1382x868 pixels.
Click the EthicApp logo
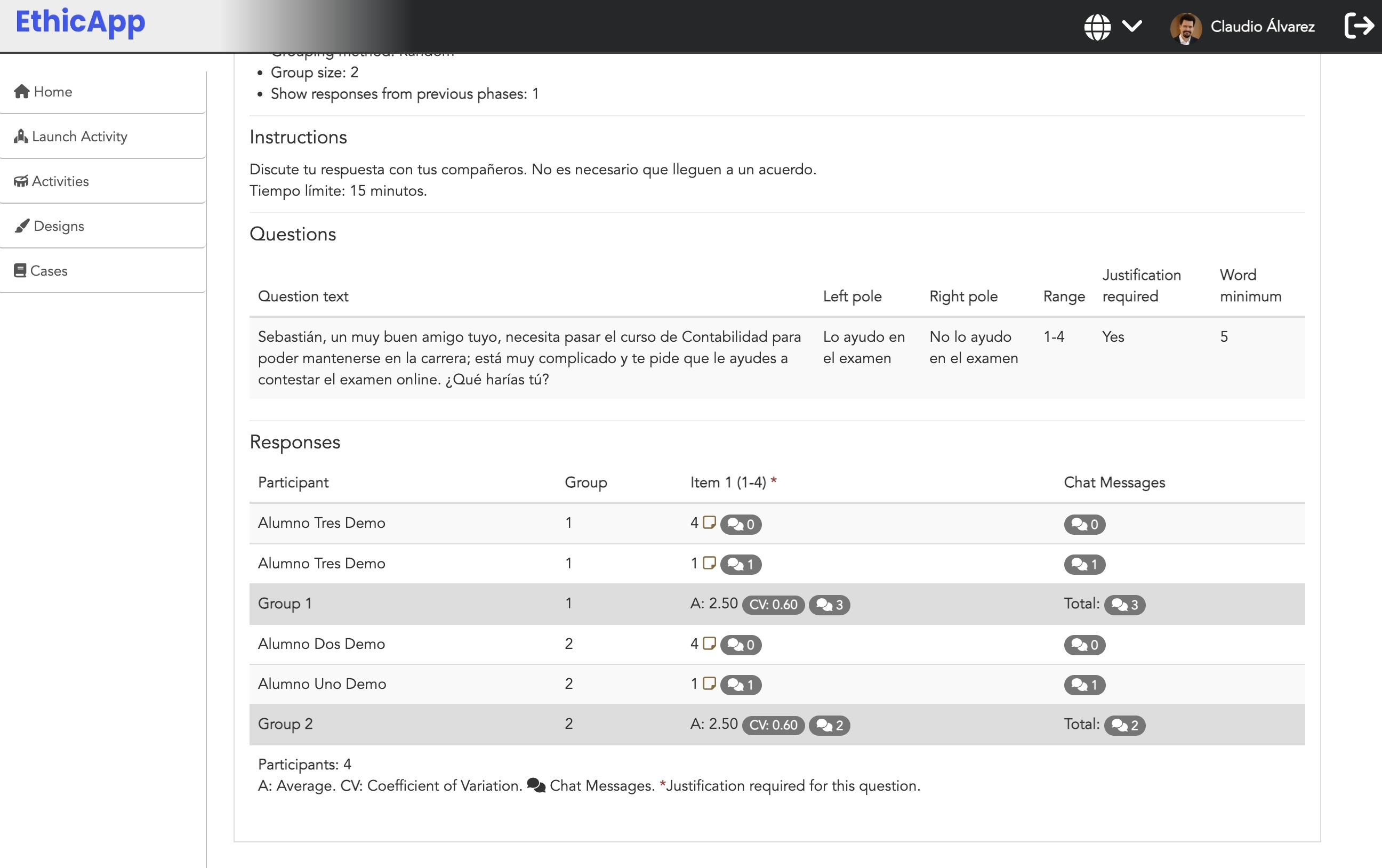pyautogui.click(x=81, y=22)
